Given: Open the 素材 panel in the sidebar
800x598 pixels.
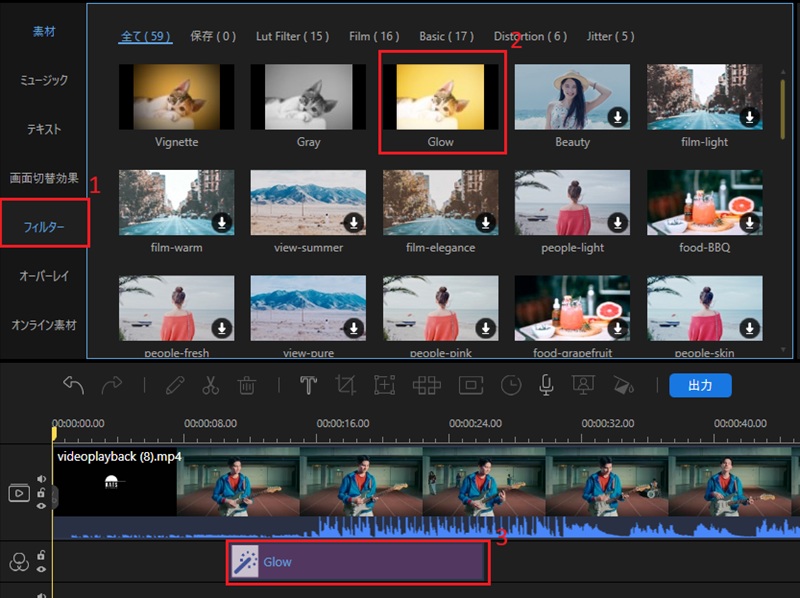Looking at the screenshot, I should (44, 32).
